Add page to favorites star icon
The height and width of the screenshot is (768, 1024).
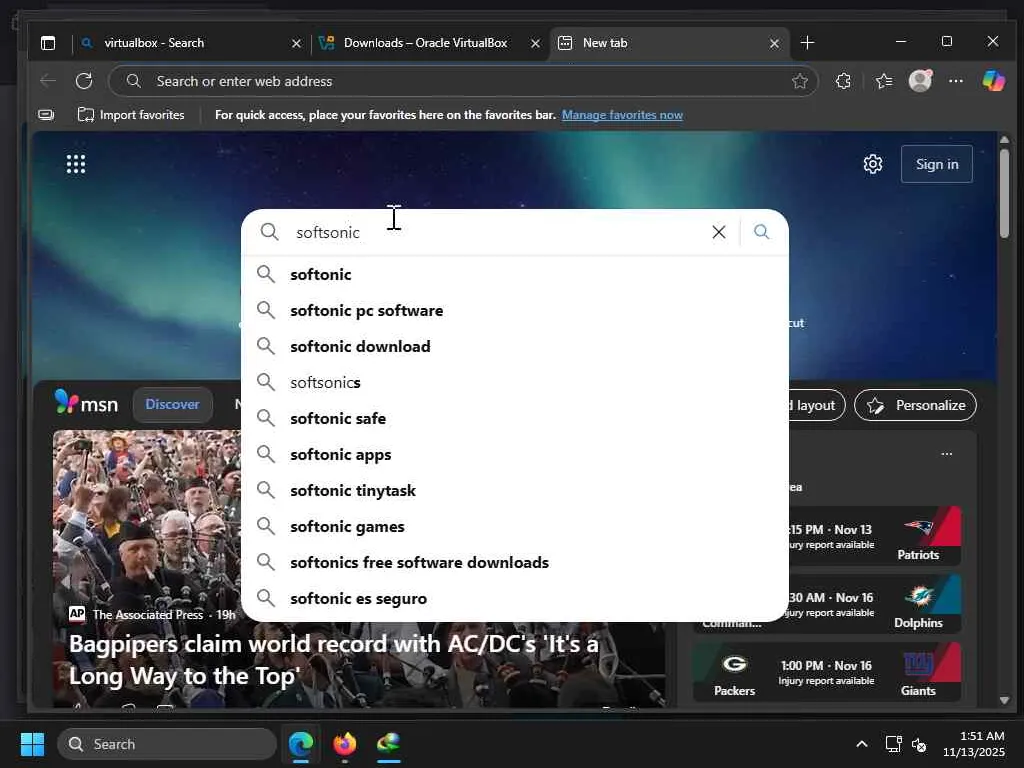click(799, 81)
